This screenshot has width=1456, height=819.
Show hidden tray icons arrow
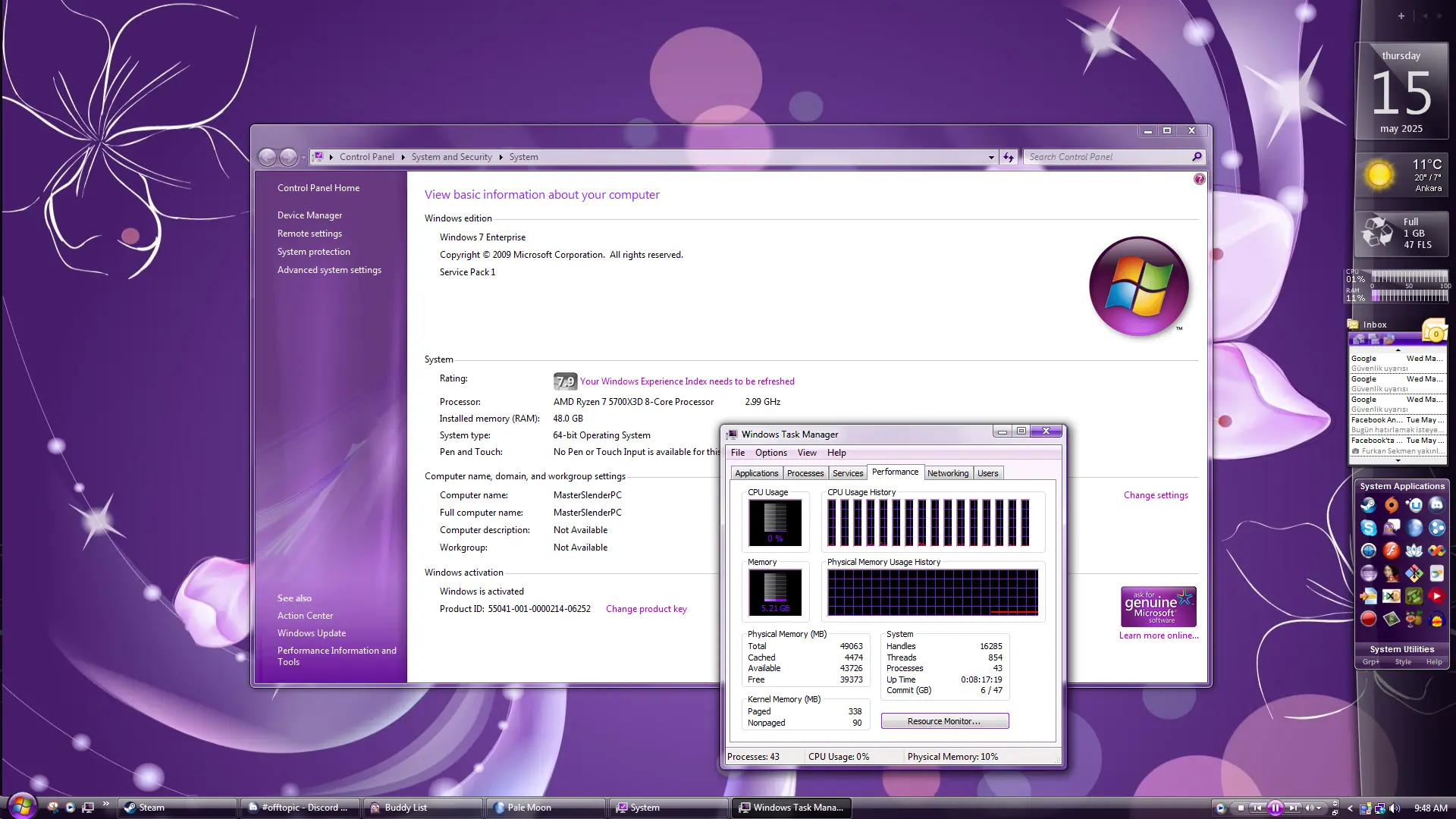coord(1350,808)
